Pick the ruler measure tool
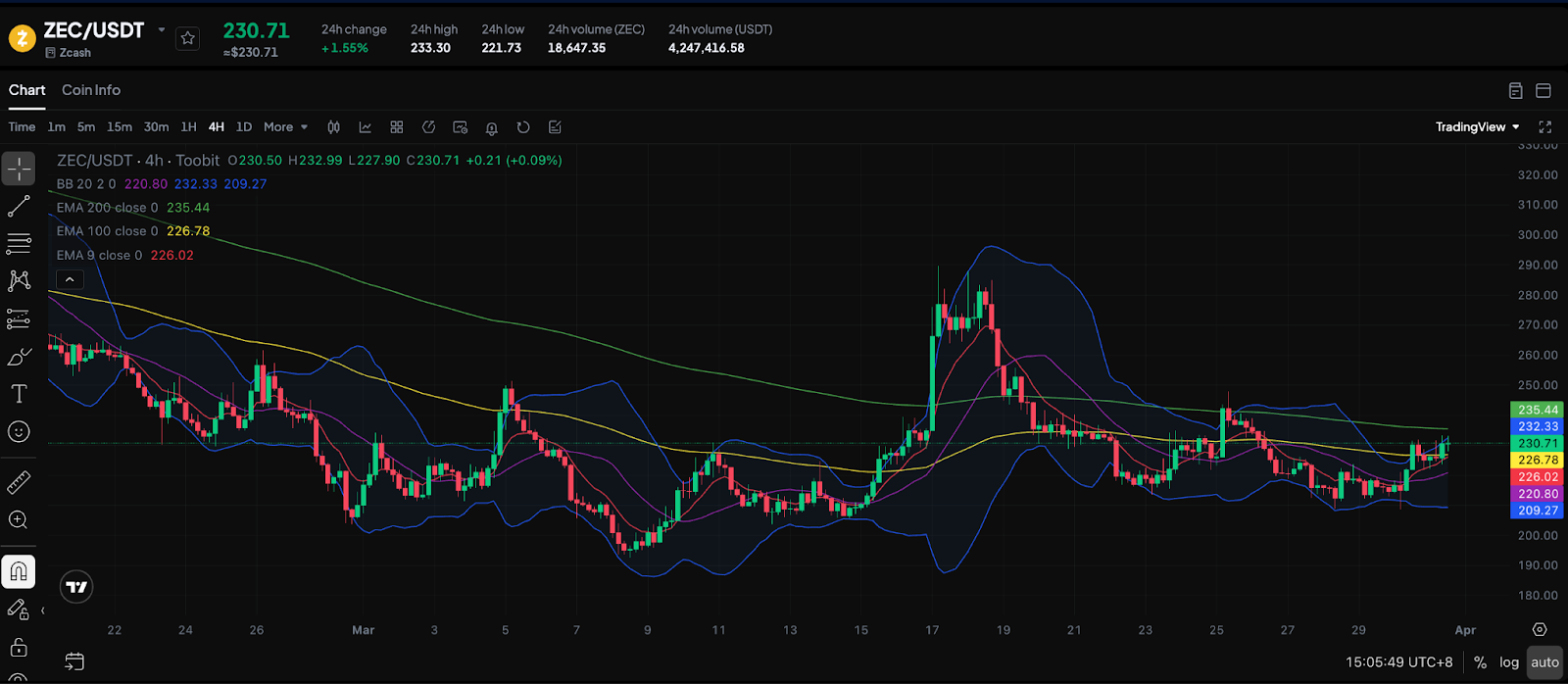Screen dimensions: 1568x684 pos(19,482)
